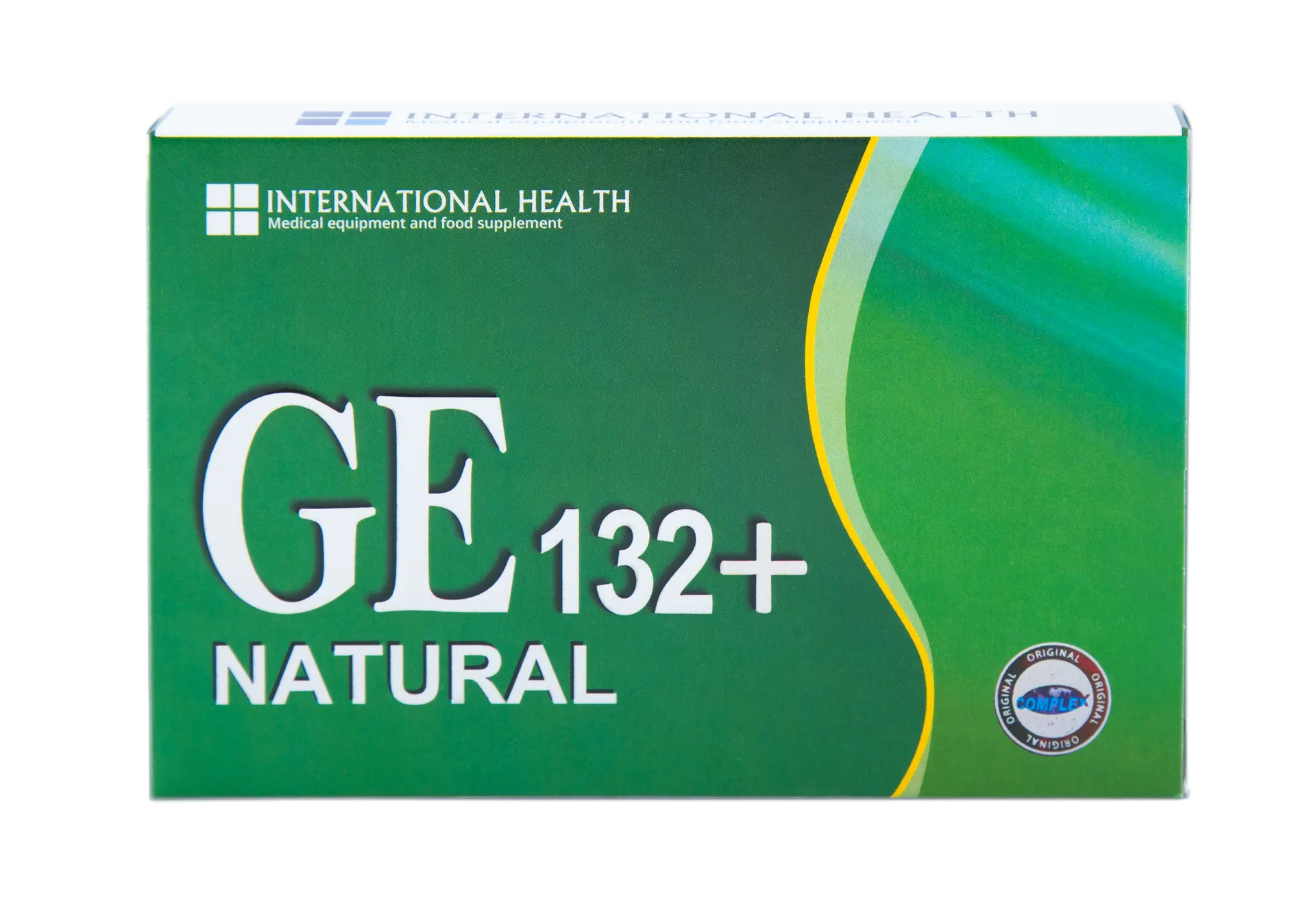The image size is (1316, 910).
Task: Click the "INTERNATIONAL HEALTH" text on front
Action: pos(448,201)
